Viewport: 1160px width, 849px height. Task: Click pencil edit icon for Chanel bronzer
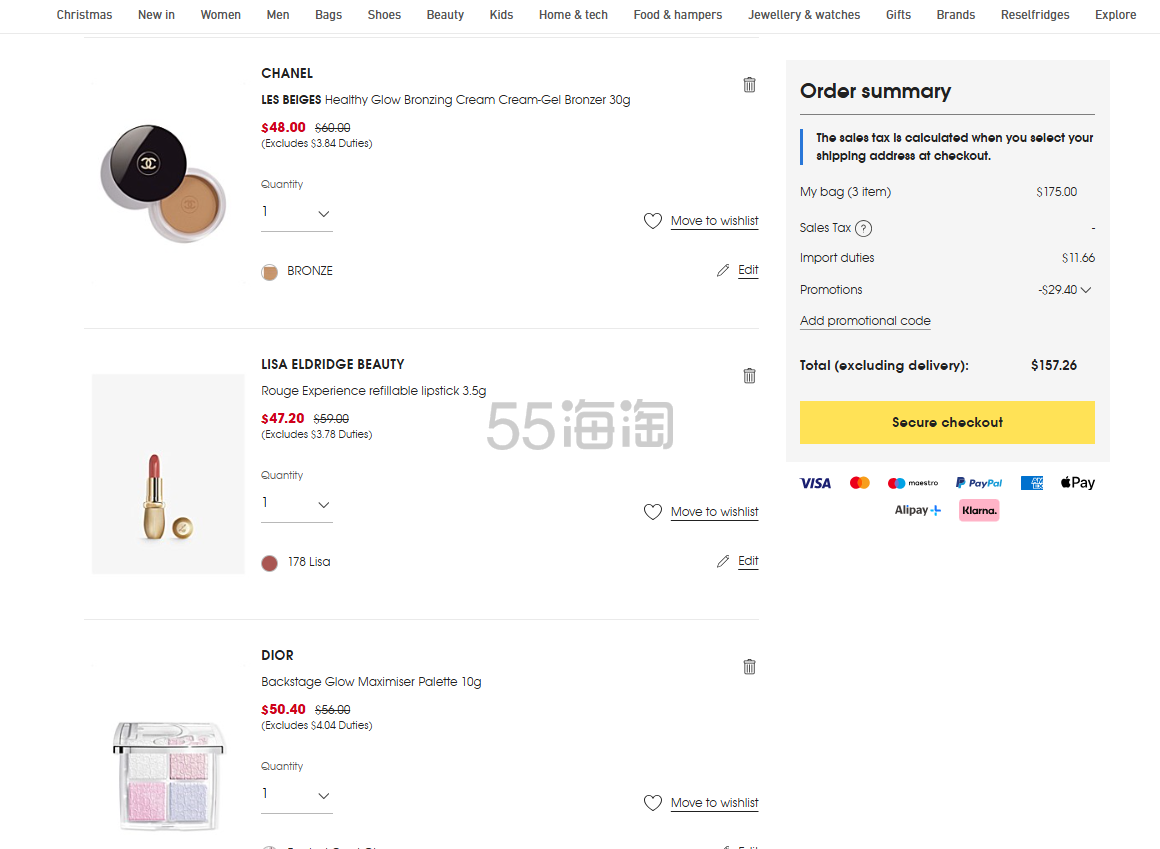click(x=723, y=271)
